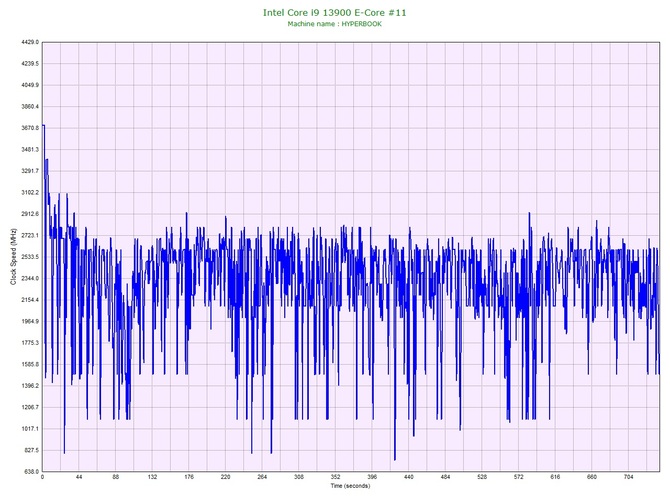Select the 3670.8 y-axis value

point(30,128)
